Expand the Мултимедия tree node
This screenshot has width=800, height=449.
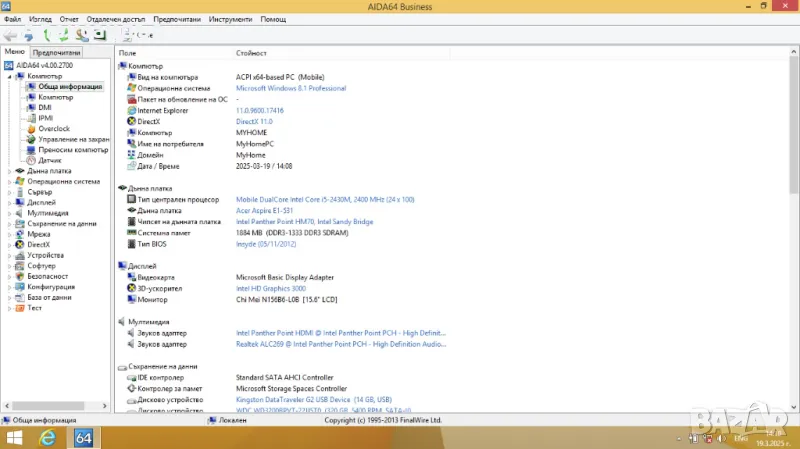coord(9,213)
